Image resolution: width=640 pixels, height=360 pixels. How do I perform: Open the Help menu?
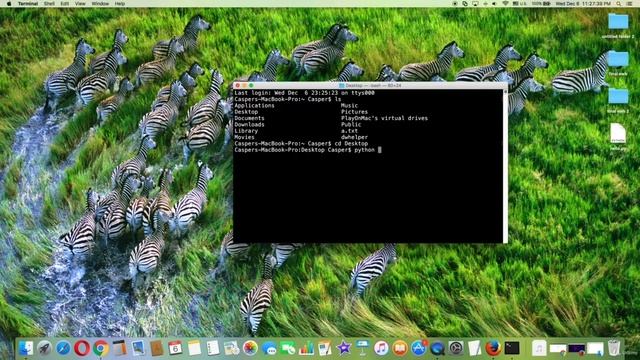coord(120,3)
